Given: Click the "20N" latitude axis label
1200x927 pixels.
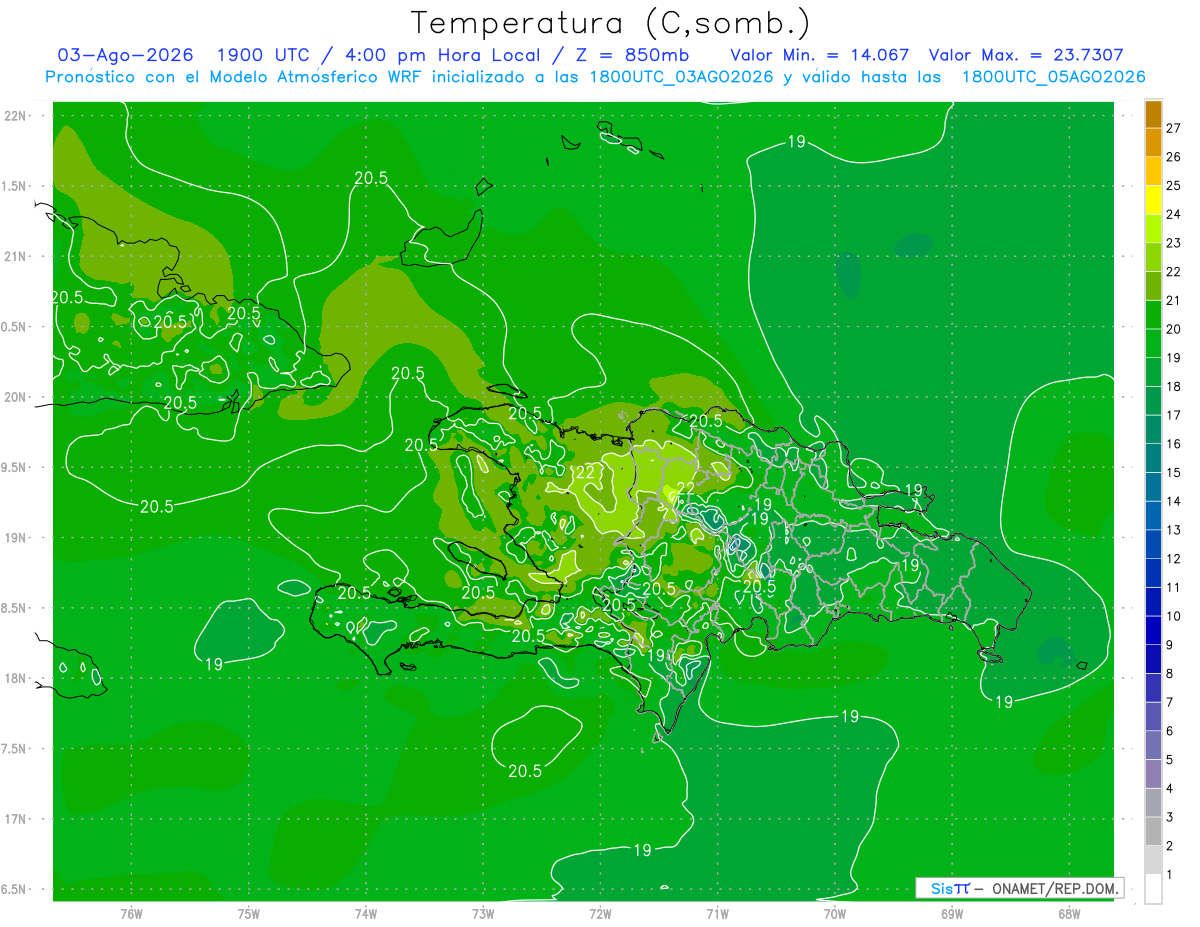Looking at the screenshot, I should coord(16,397).
